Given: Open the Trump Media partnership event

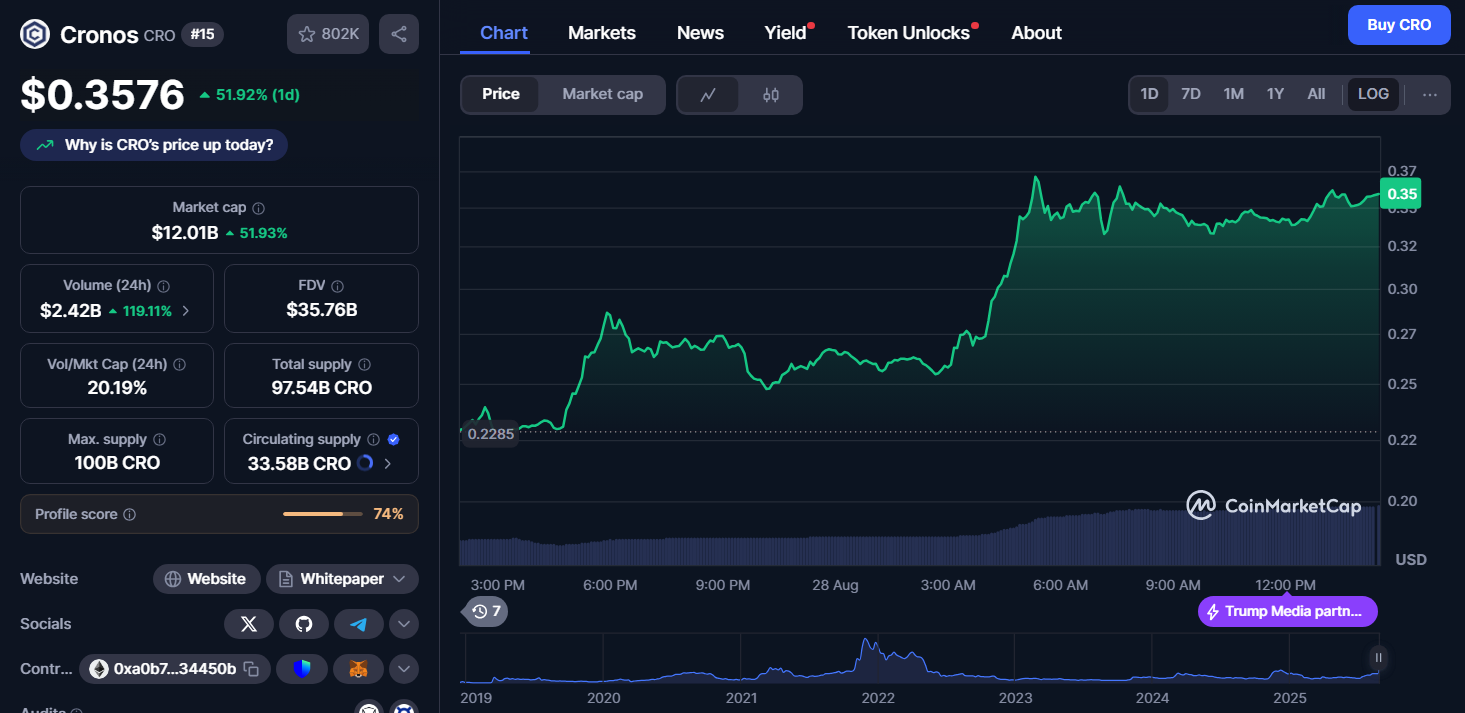Looking at the screenshot, I should [1288, 612].
